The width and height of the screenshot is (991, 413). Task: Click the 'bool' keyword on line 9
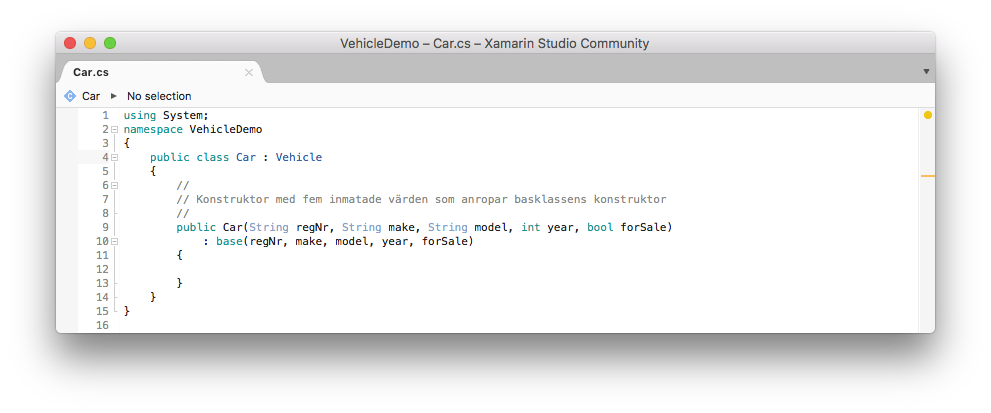tap(600, 227)
